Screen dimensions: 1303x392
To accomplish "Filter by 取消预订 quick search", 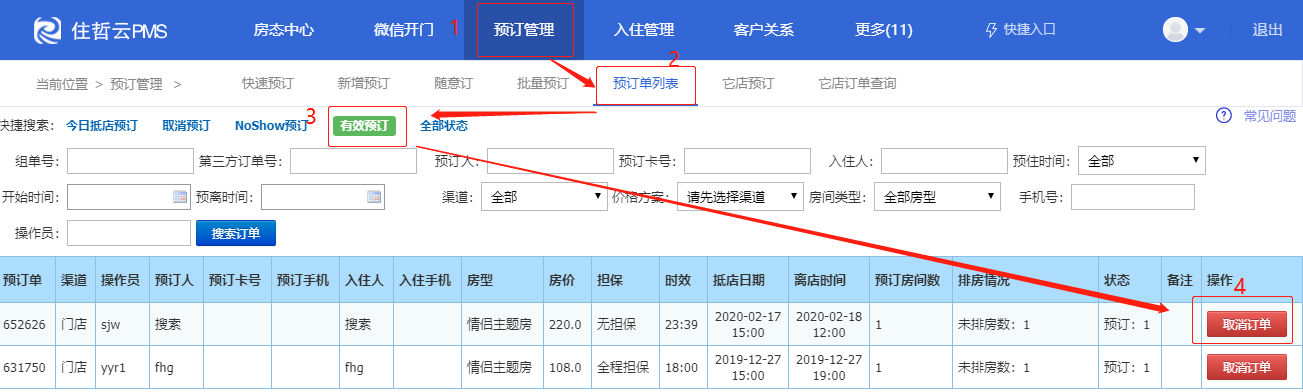I will (x=186, y=126).
